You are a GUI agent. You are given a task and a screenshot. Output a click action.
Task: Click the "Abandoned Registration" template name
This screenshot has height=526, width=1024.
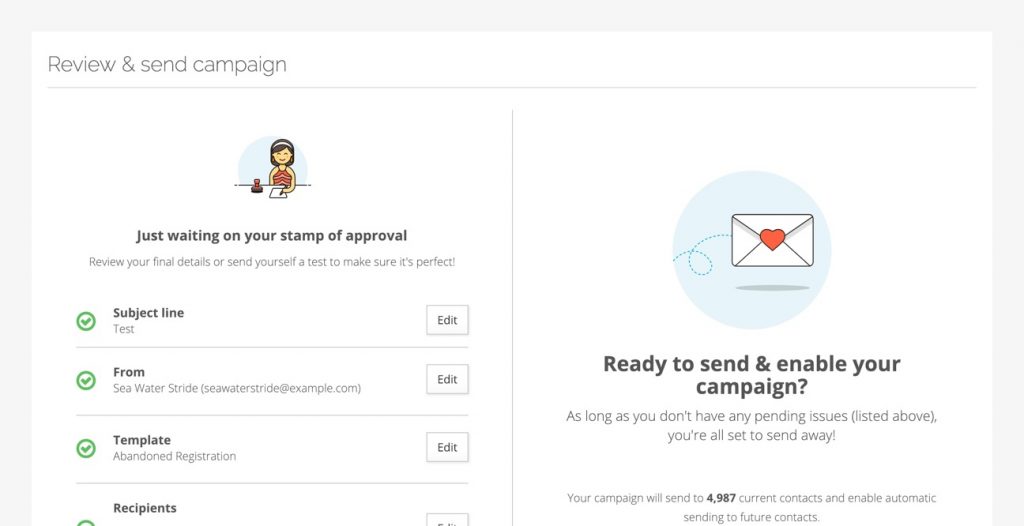pos(175,456)
